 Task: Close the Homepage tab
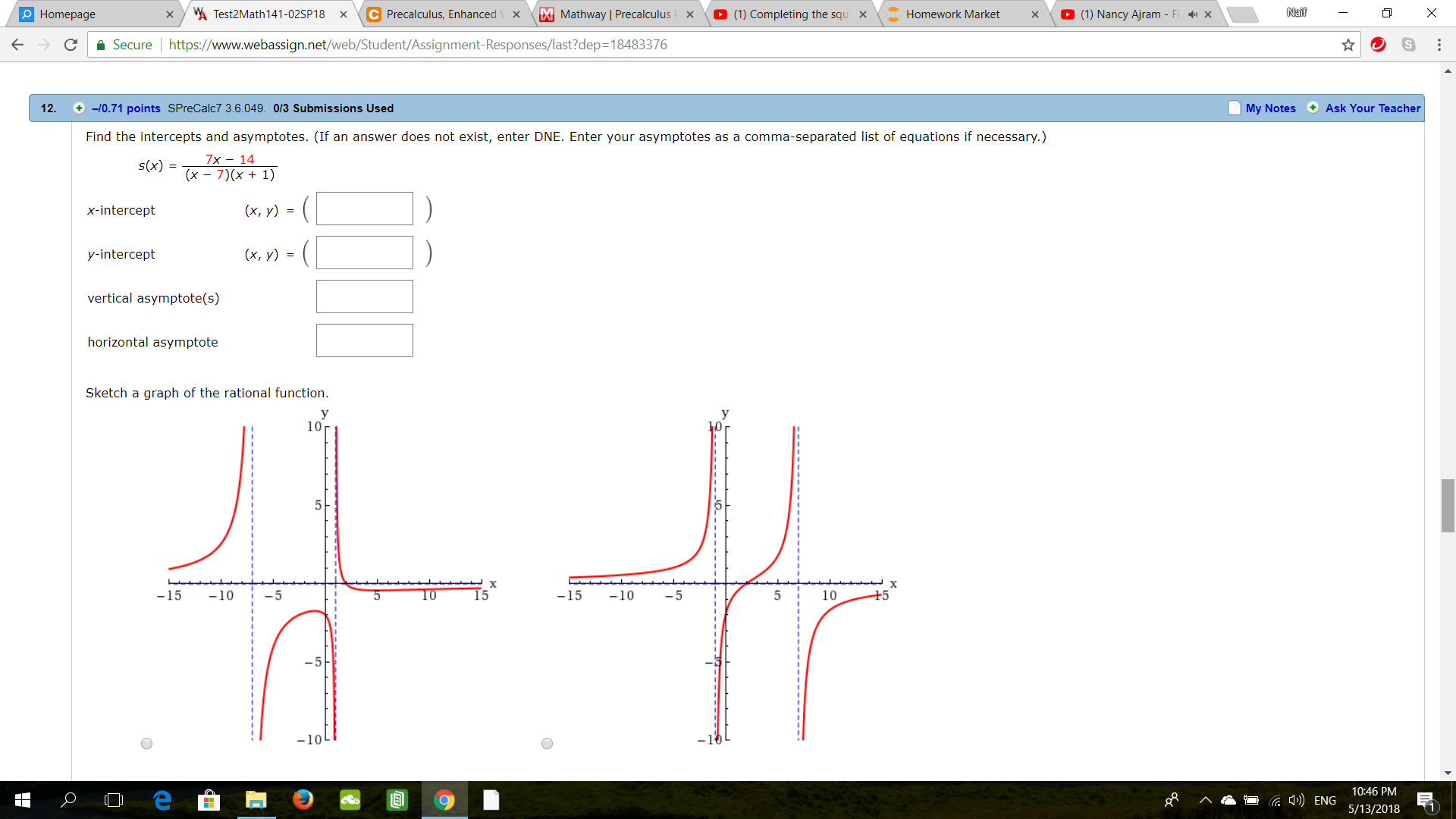coord(169,14)
